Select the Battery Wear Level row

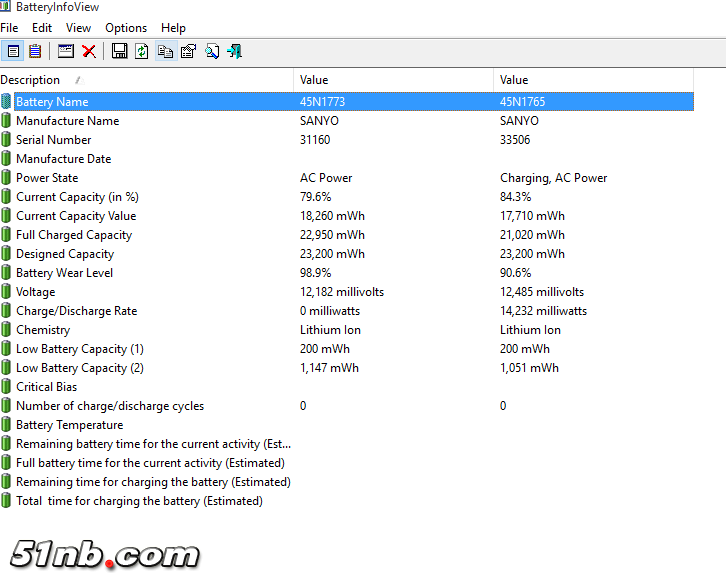(x=64, y=273)
